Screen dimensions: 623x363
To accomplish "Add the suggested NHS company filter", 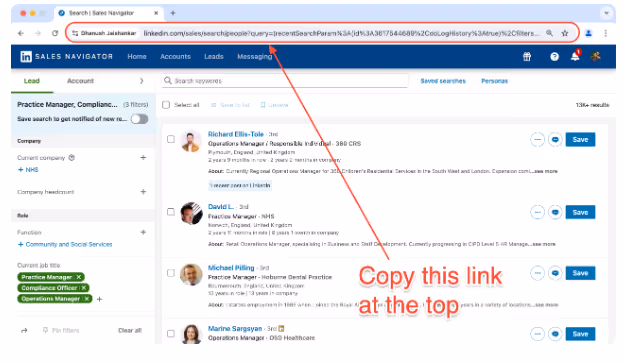I will click(28, 170).
